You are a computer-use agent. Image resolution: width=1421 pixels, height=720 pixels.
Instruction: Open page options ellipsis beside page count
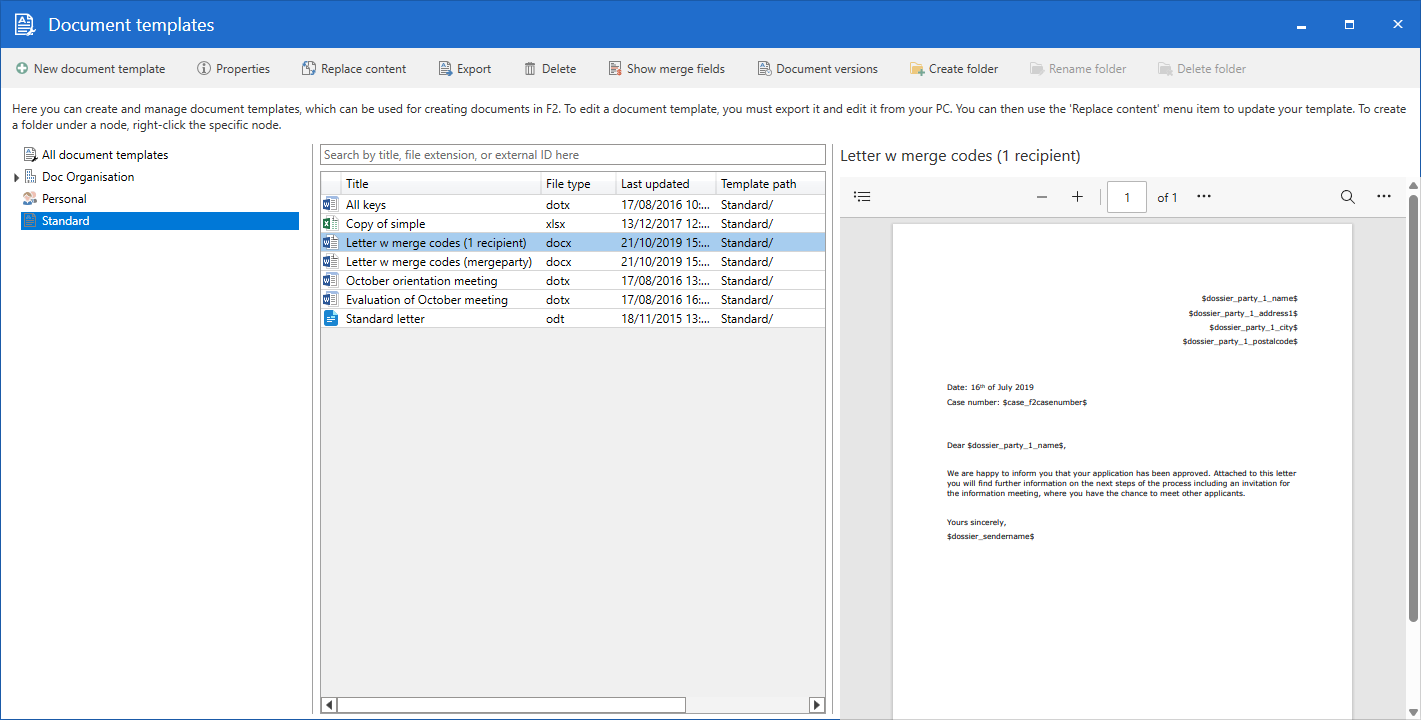click(x=1204, y=197)
